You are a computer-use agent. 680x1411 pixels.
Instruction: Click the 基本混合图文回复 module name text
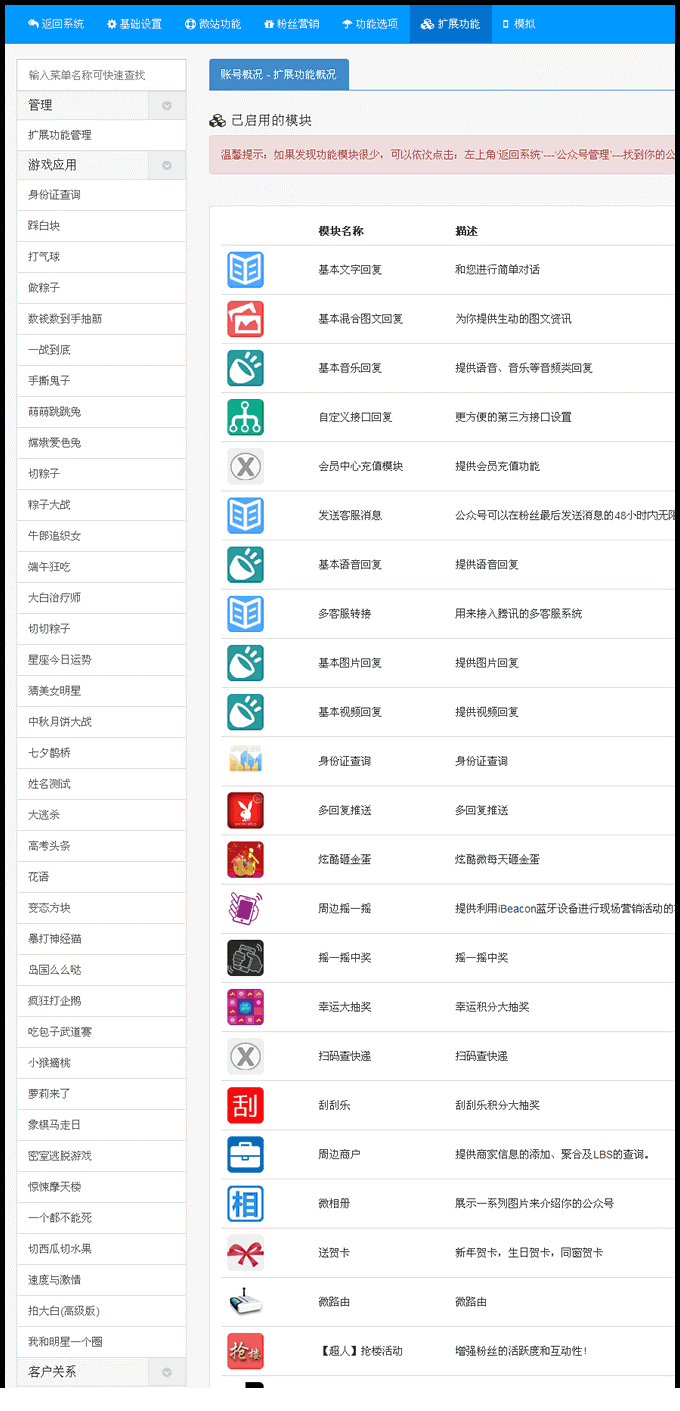[360, 319]
